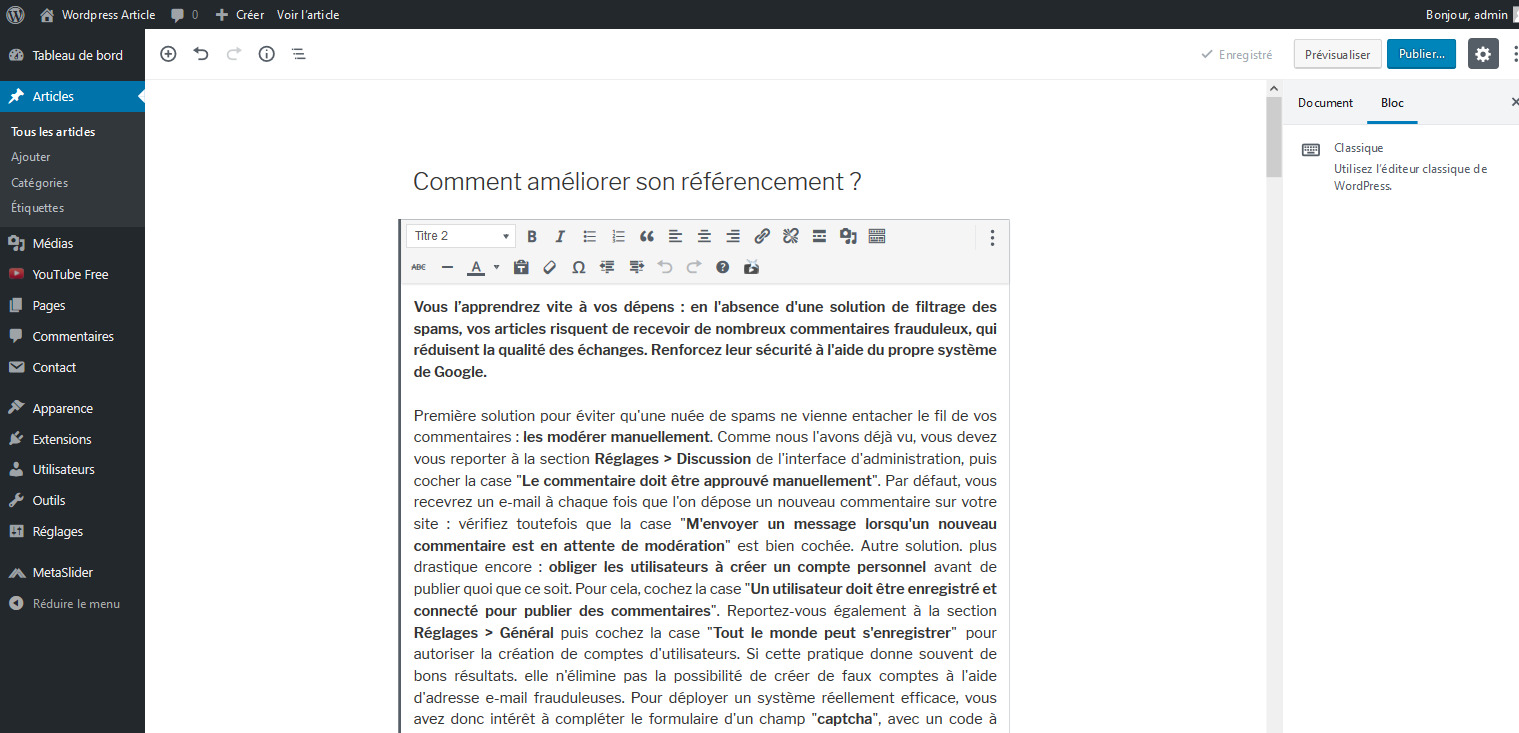Viewport: 1519px width, 733px height.
Task: Insert Read More tag
Action: (819, 236)
